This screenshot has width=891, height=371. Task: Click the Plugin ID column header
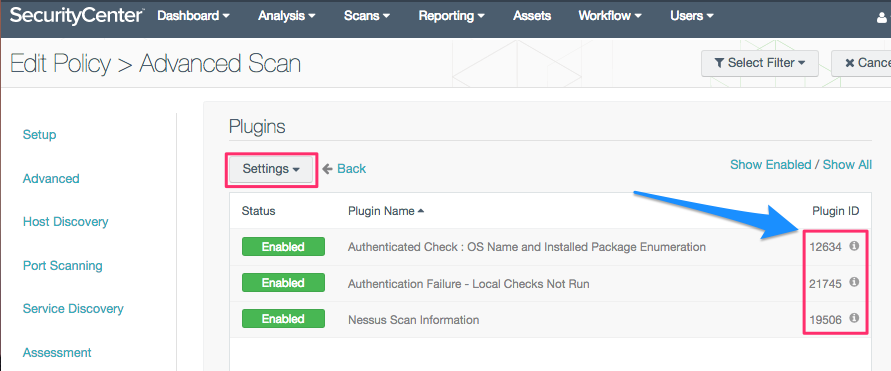point(835,211)
